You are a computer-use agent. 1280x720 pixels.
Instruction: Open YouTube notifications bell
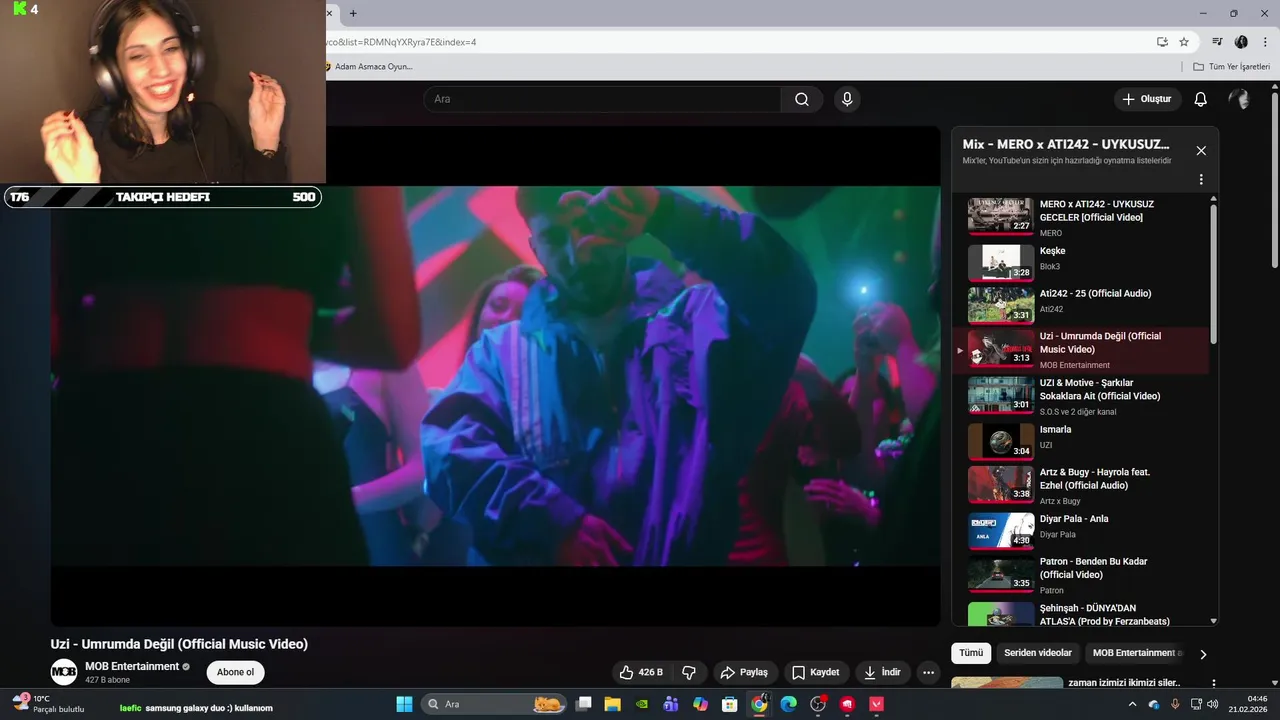click(x=1201, y=99)
